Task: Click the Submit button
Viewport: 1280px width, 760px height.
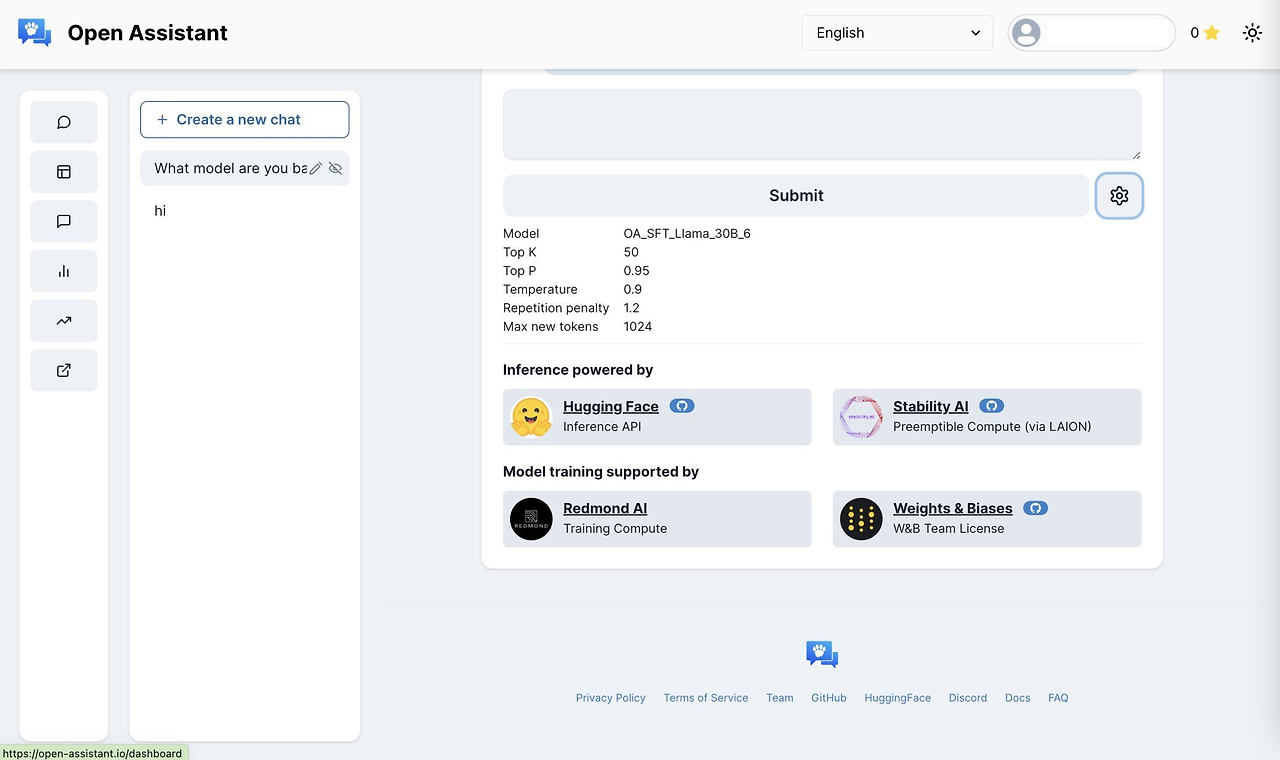Action: [x=796, y=196]
